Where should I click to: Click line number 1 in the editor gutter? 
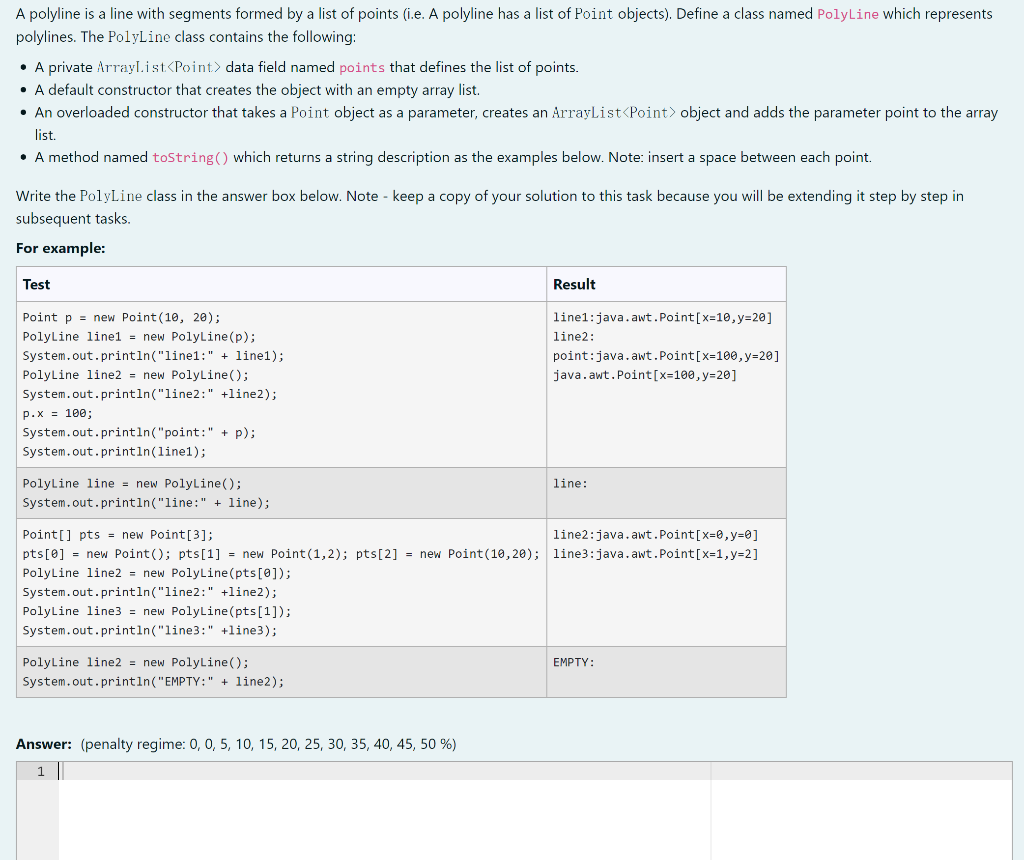pyautogui.click(x=40, y=770)
